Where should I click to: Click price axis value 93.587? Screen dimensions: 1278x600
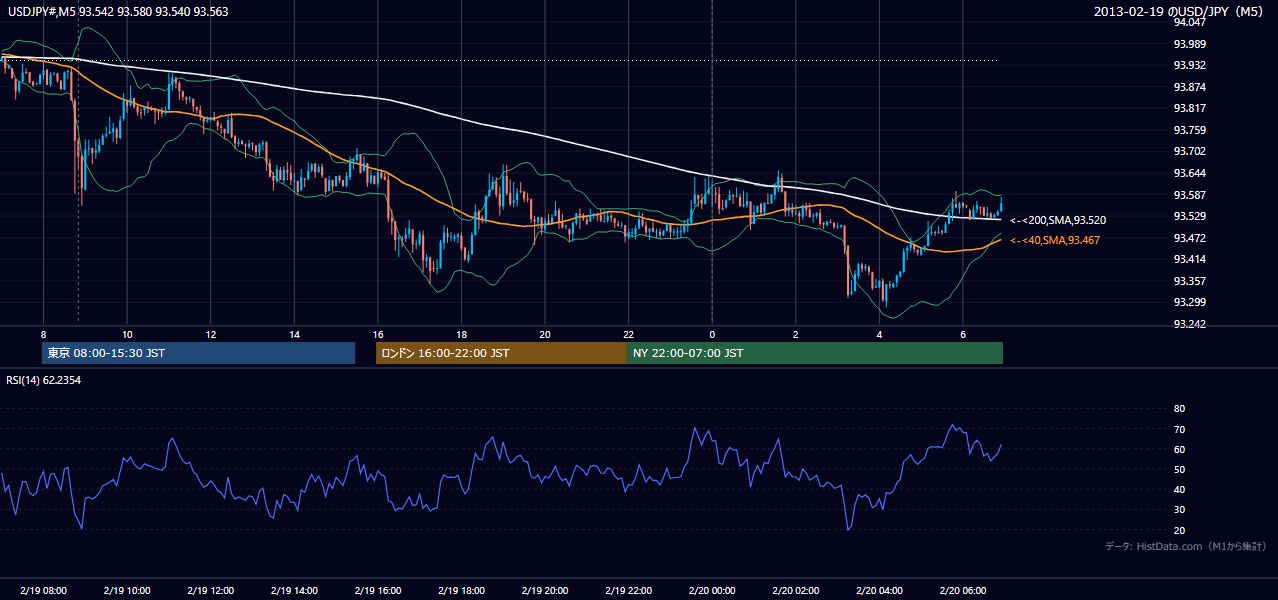1188,195
